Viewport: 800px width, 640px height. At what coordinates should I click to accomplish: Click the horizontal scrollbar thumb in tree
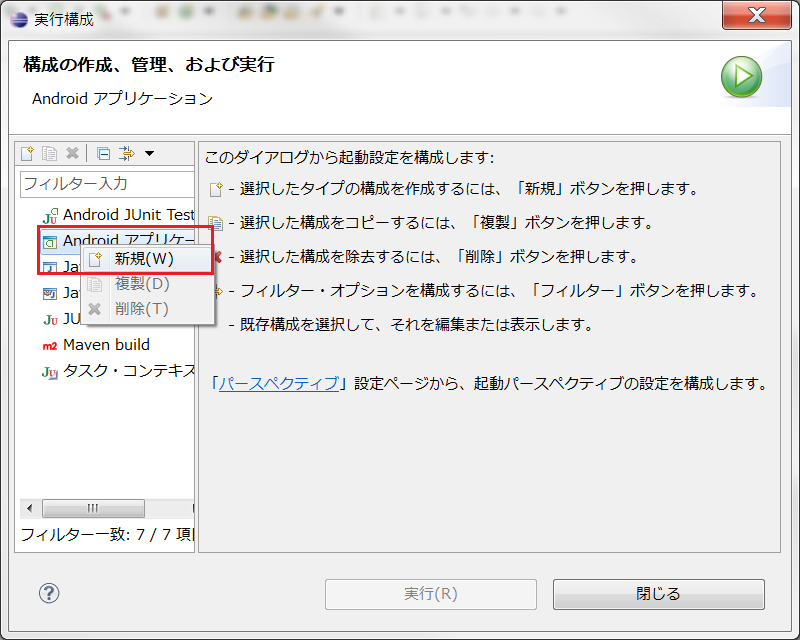coord(93,508)
